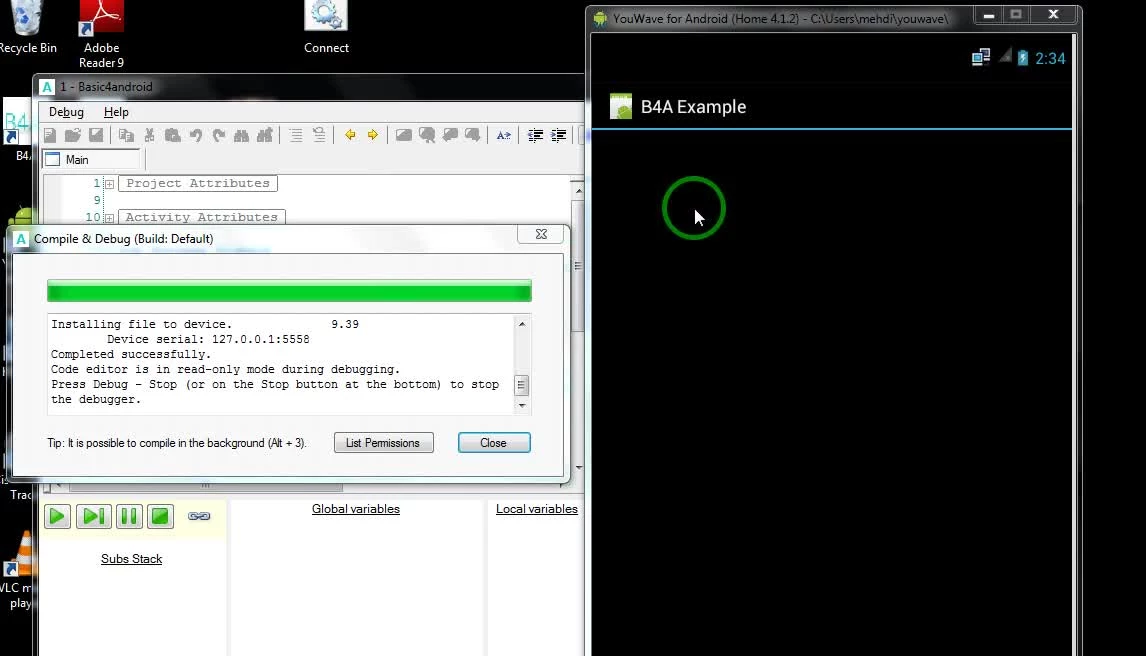Click the New file toolbar icon
Image resolution: width=1146 pixels, height=656 pixels.
point(50,135)
